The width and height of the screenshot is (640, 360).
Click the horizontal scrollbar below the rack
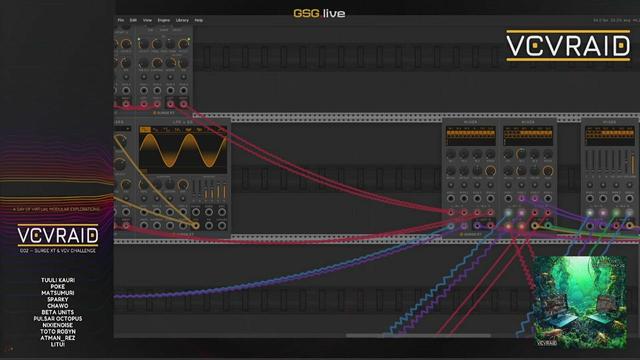click(x=418, y=336)
